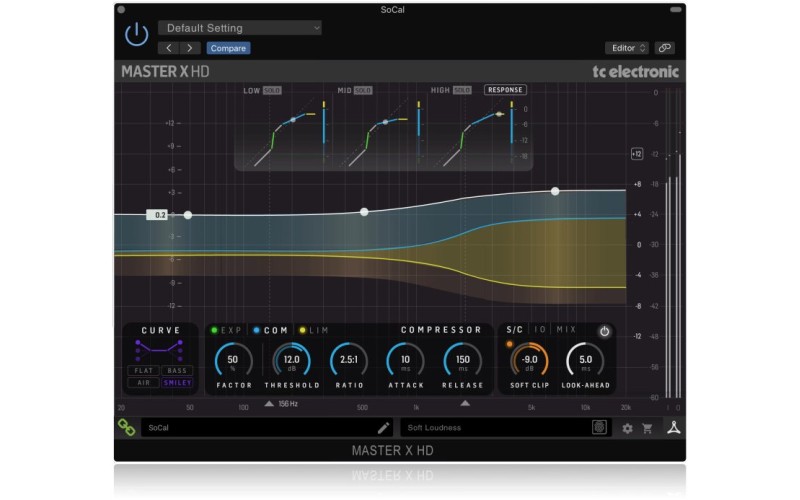Switch to the EXP expander tab
This screenshot has width=800, height=500.
[x=227, y=330]
